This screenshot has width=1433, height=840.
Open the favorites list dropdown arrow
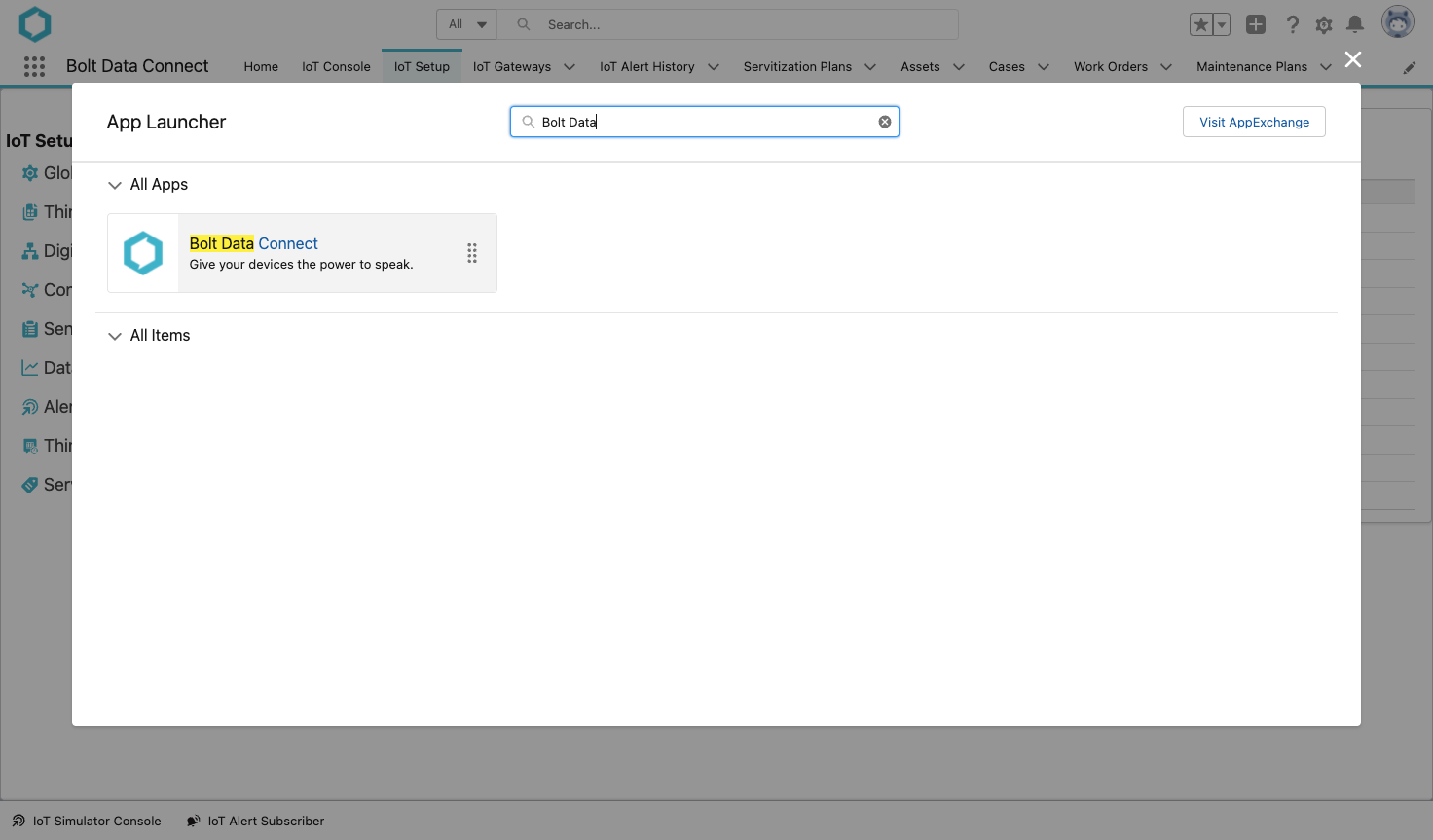1222,24
